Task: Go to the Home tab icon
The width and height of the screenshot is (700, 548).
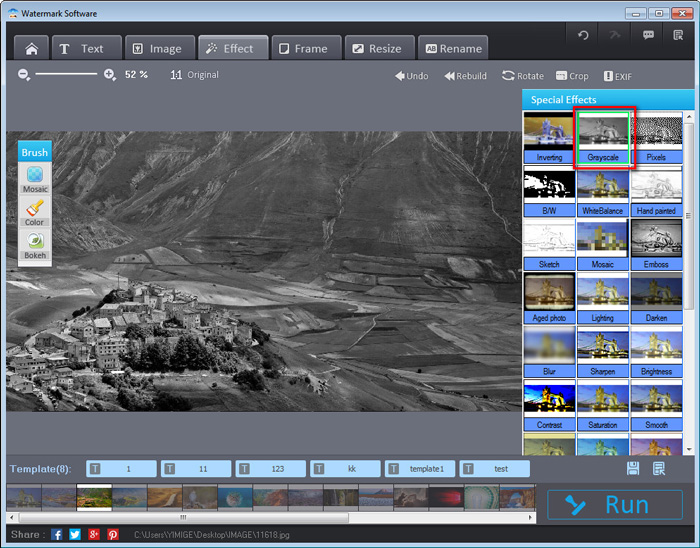Action: (32, 48)
